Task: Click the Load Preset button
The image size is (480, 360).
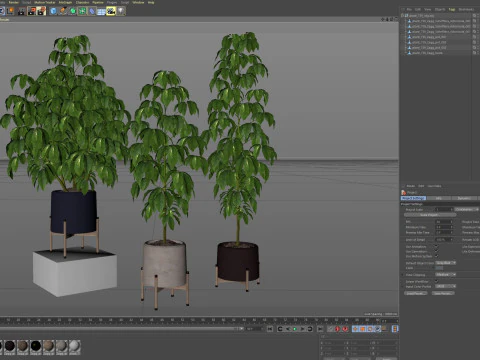Action: pos(416,293)
